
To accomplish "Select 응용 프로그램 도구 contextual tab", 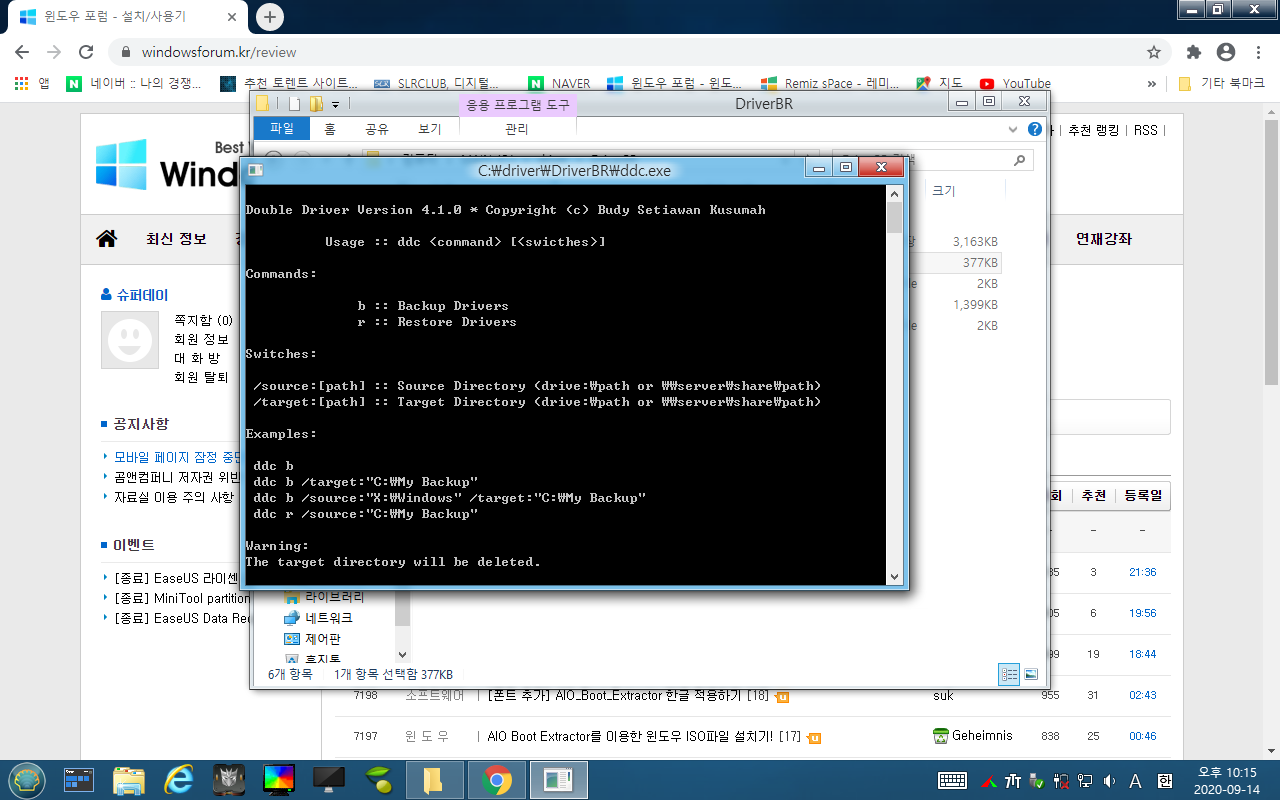I will point(517,104).
